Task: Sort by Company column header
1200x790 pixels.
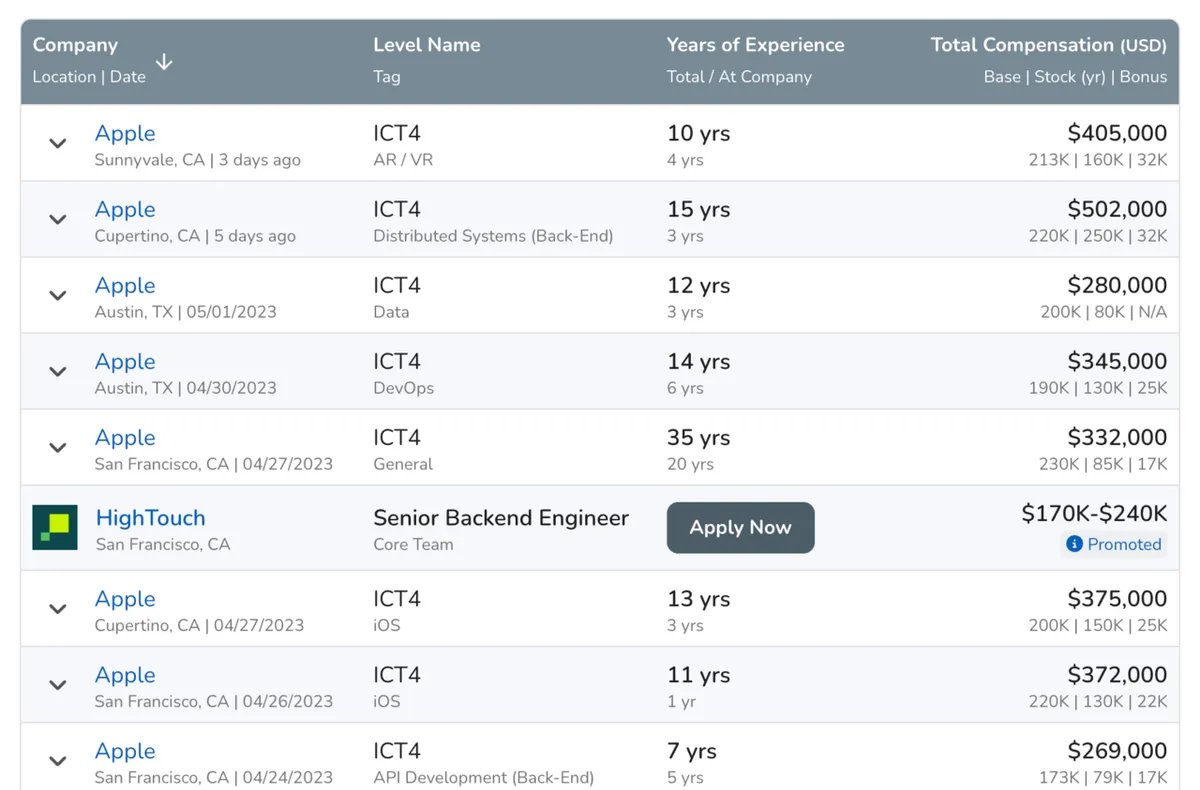Action: 75,45
